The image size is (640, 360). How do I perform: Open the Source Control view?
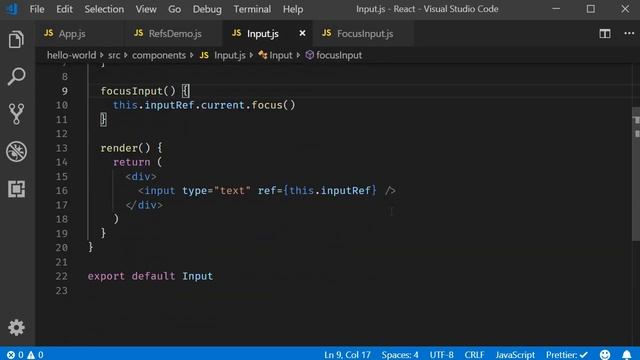16,114
